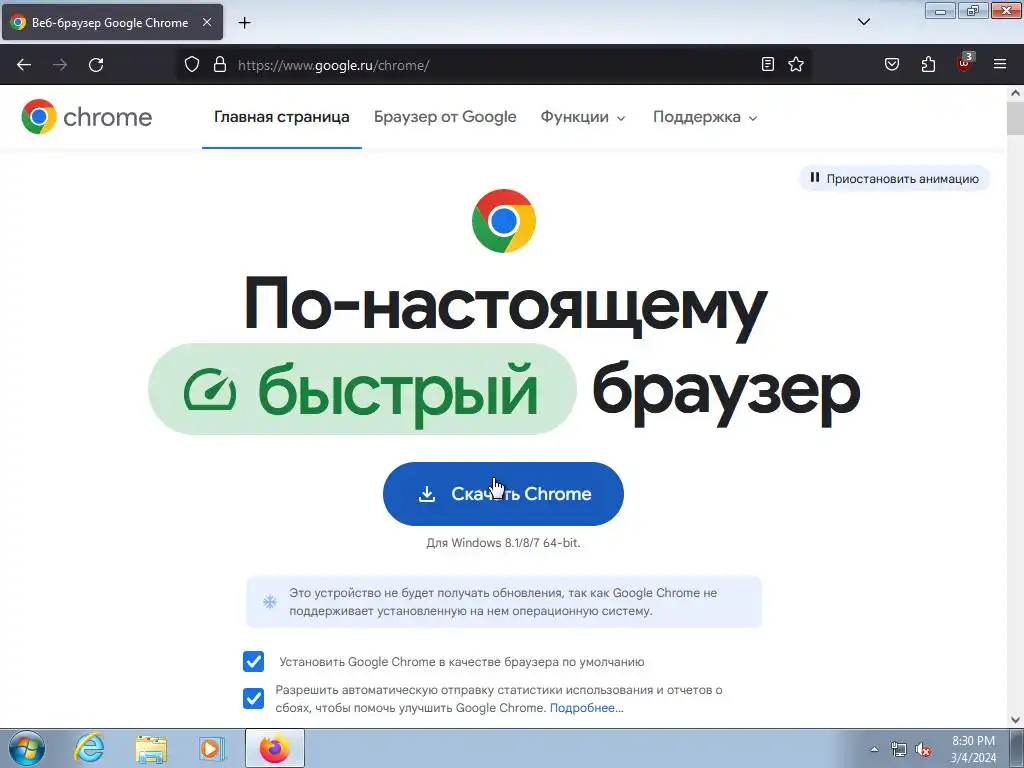Click the Скачать Chrome download button
Screen dimensions: 1024x768
coord(504,494)
